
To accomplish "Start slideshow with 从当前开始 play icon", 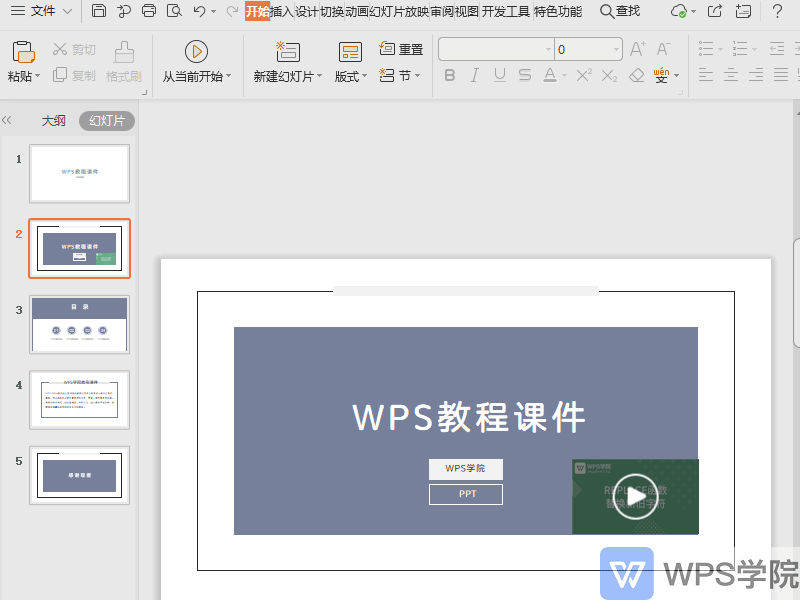I will point(196,53).
